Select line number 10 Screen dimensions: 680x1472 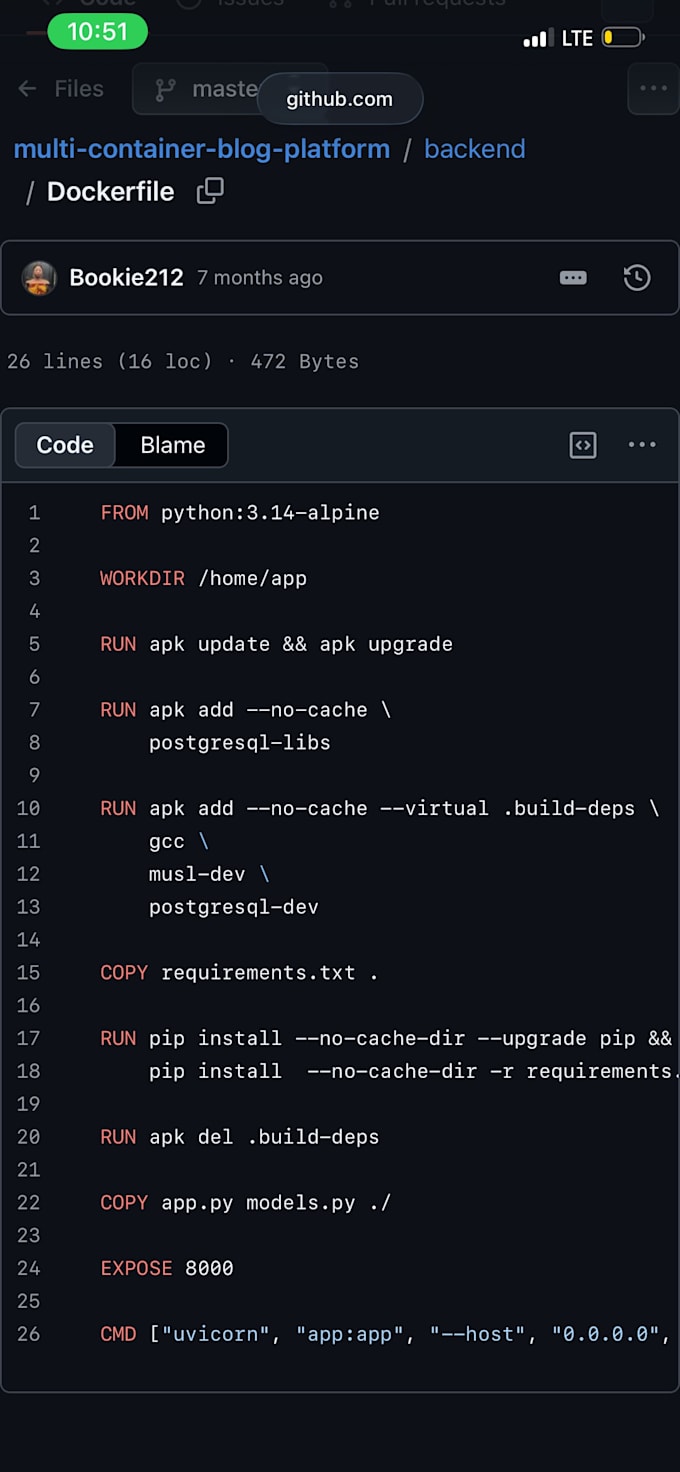click(x=29, y=808)
